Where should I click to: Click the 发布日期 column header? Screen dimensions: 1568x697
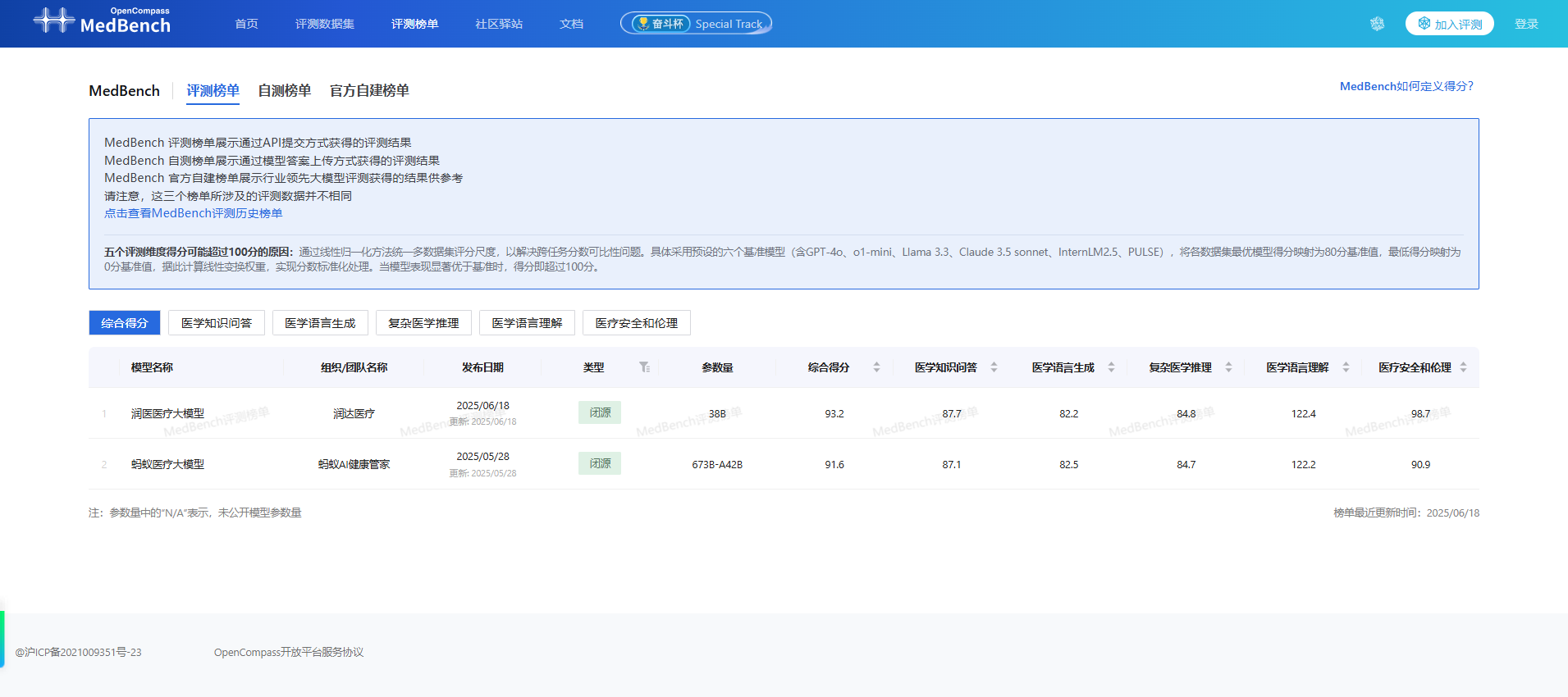(482, 367)
